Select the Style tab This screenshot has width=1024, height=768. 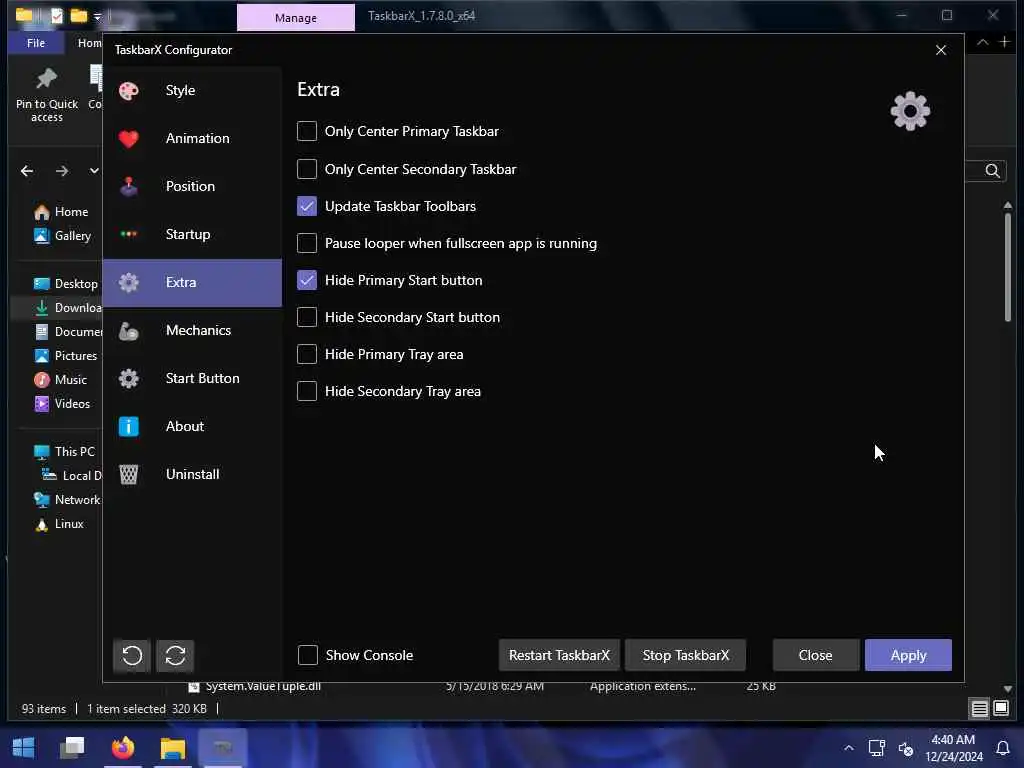click(x=192, y=91)
